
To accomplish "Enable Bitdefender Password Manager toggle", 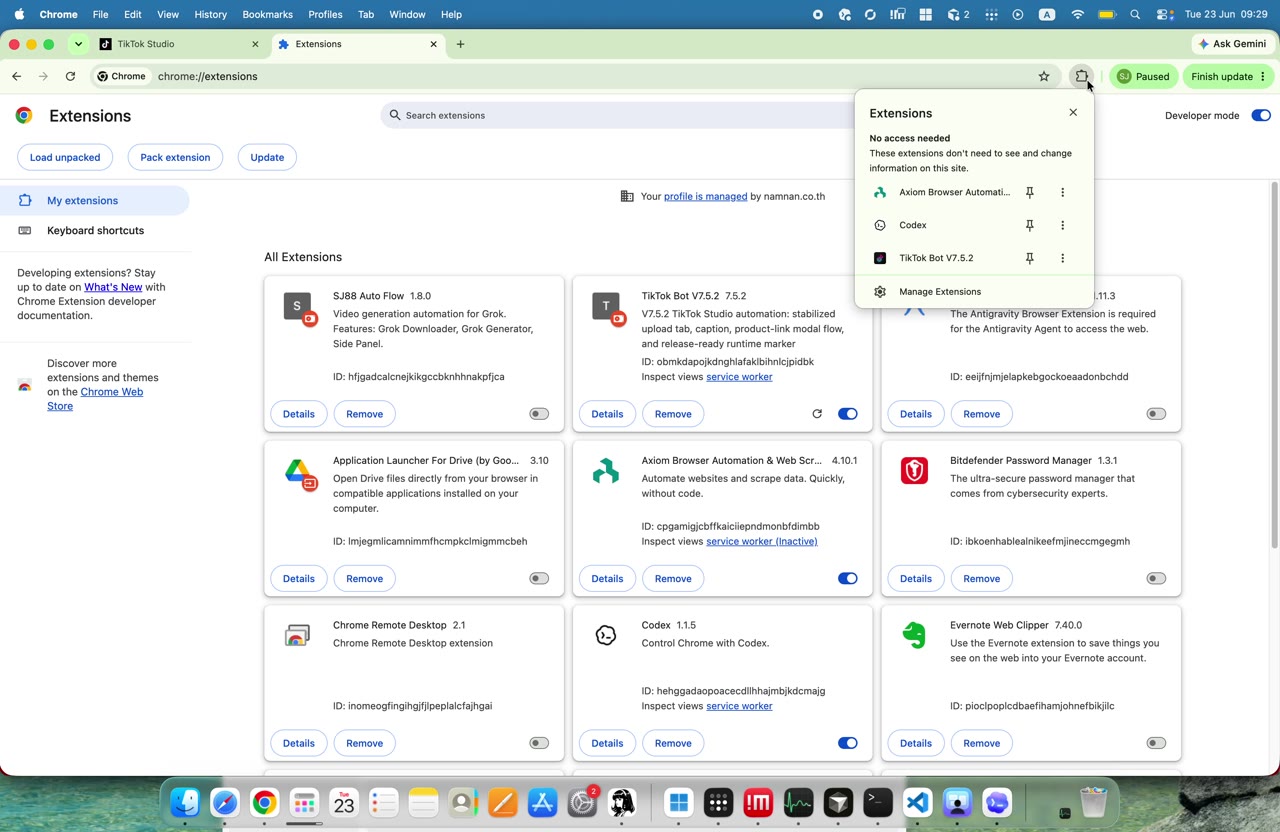I will click(1156, 578).
